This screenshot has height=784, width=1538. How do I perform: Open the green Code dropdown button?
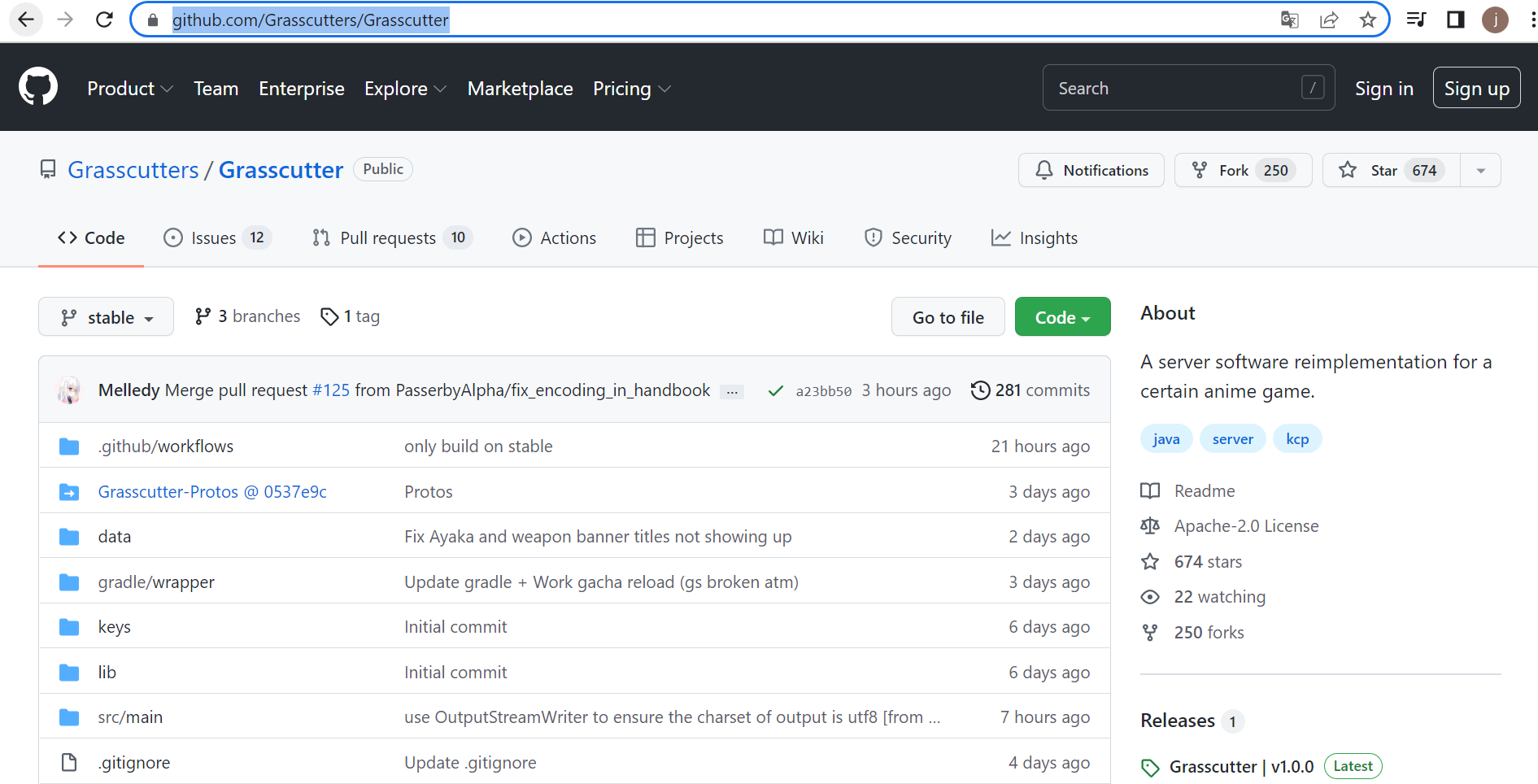point(1062,316)
